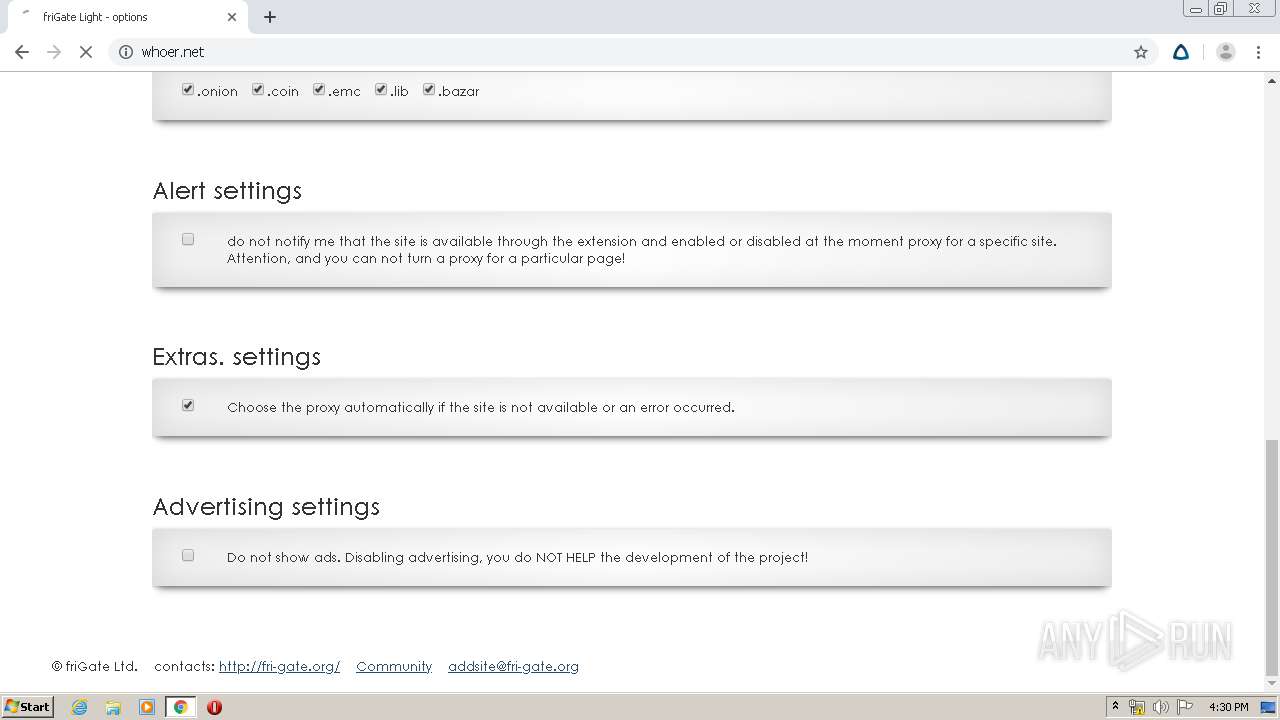Enable the Do not show ads checkbox
The height and width of the screenshot is (720, 1280).
point(188,555)
